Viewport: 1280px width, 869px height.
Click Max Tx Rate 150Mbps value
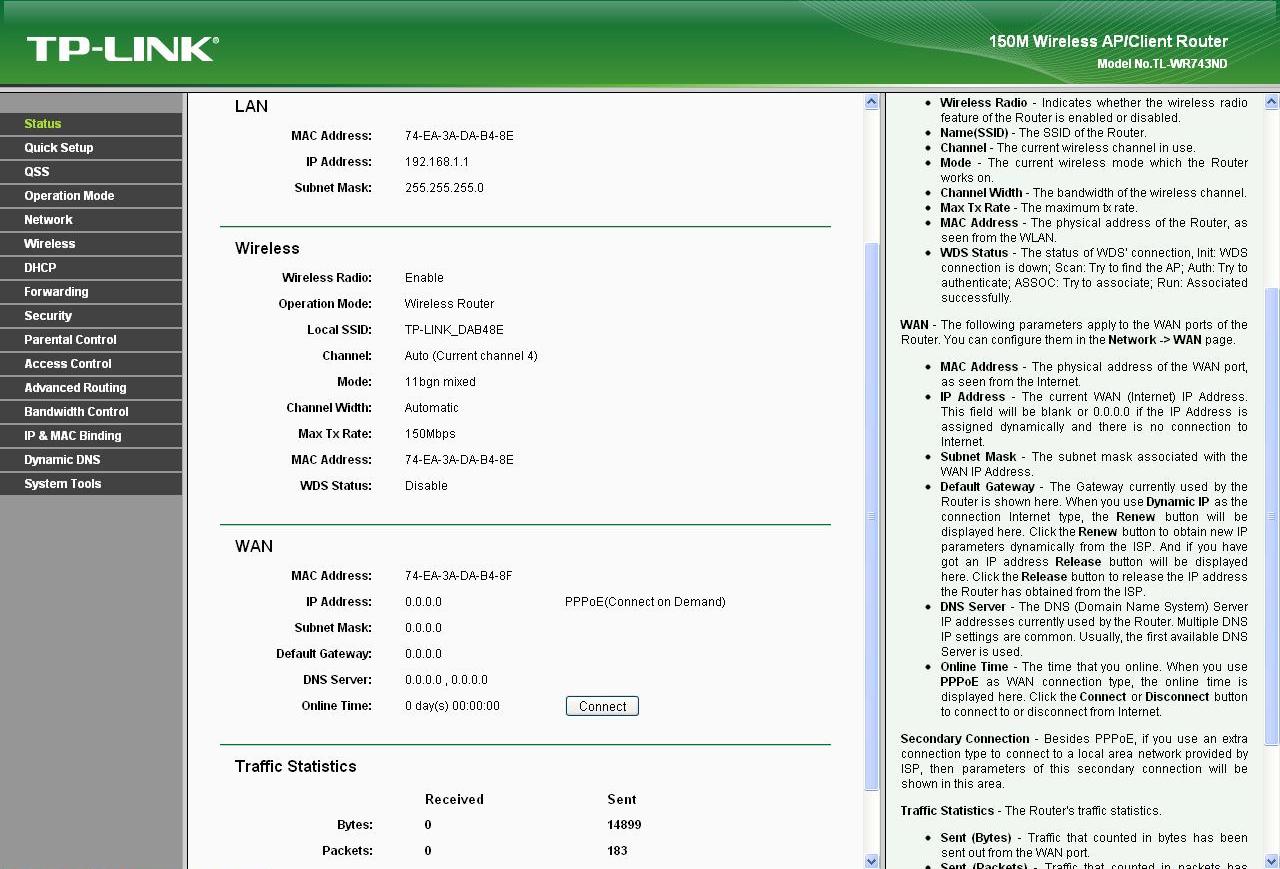click(x=430, y=434)
